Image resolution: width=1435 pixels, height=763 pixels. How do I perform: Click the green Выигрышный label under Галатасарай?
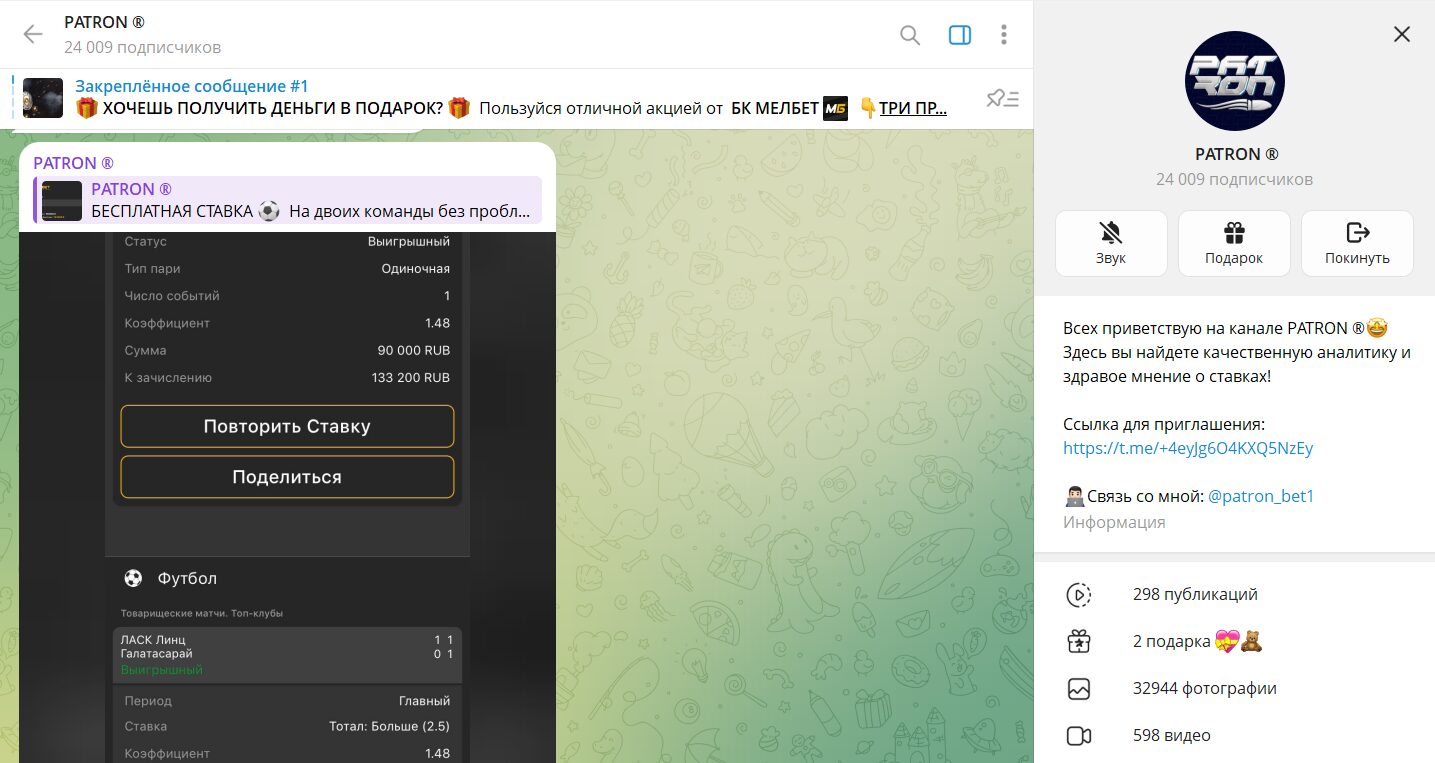point(162,670)
